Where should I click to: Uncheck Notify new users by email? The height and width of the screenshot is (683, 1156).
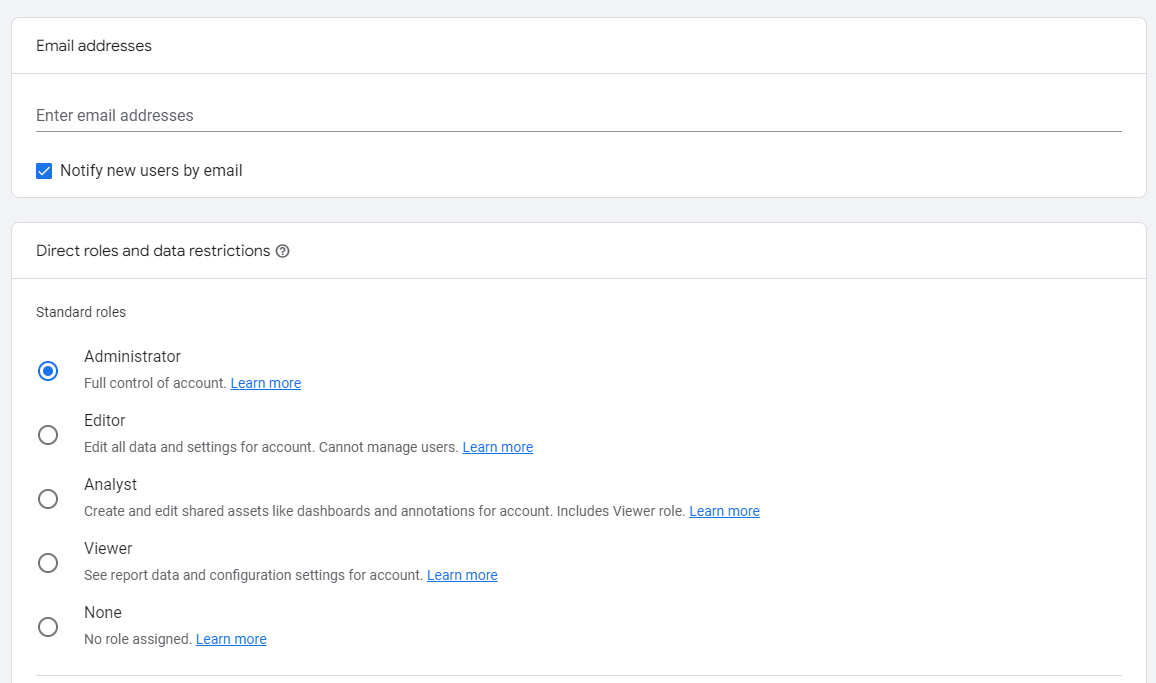click(44, 171)
